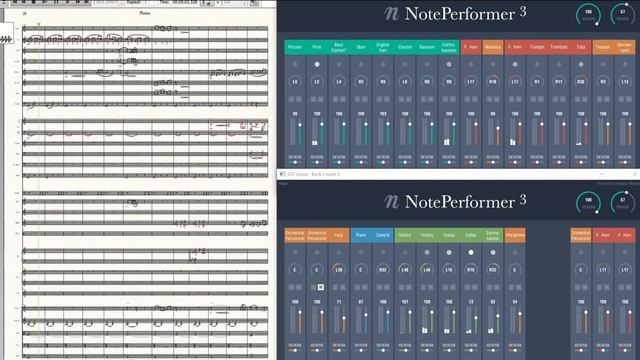
Task: Click the Oboe reverb slider
Action: coord(361,162)
